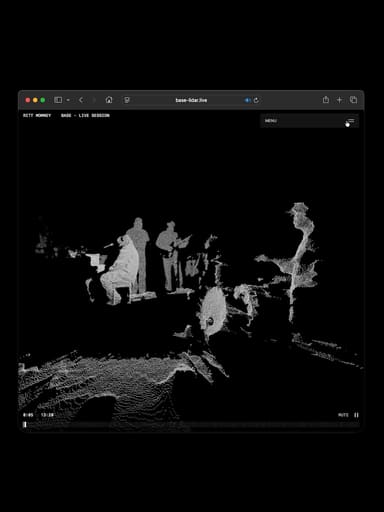Pause playback with the pause icon
This screenshot has width=384, height=512.
click(x=356, y=415)
